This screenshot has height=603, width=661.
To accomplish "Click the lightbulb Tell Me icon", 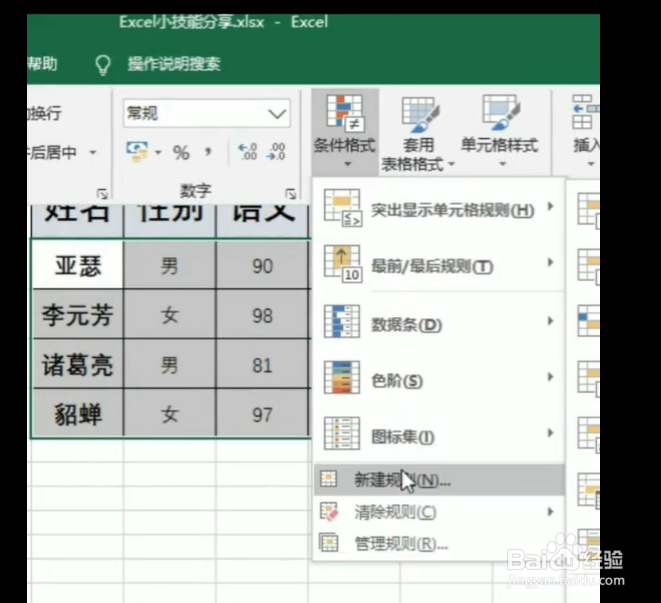I will (x=103, y=65).
